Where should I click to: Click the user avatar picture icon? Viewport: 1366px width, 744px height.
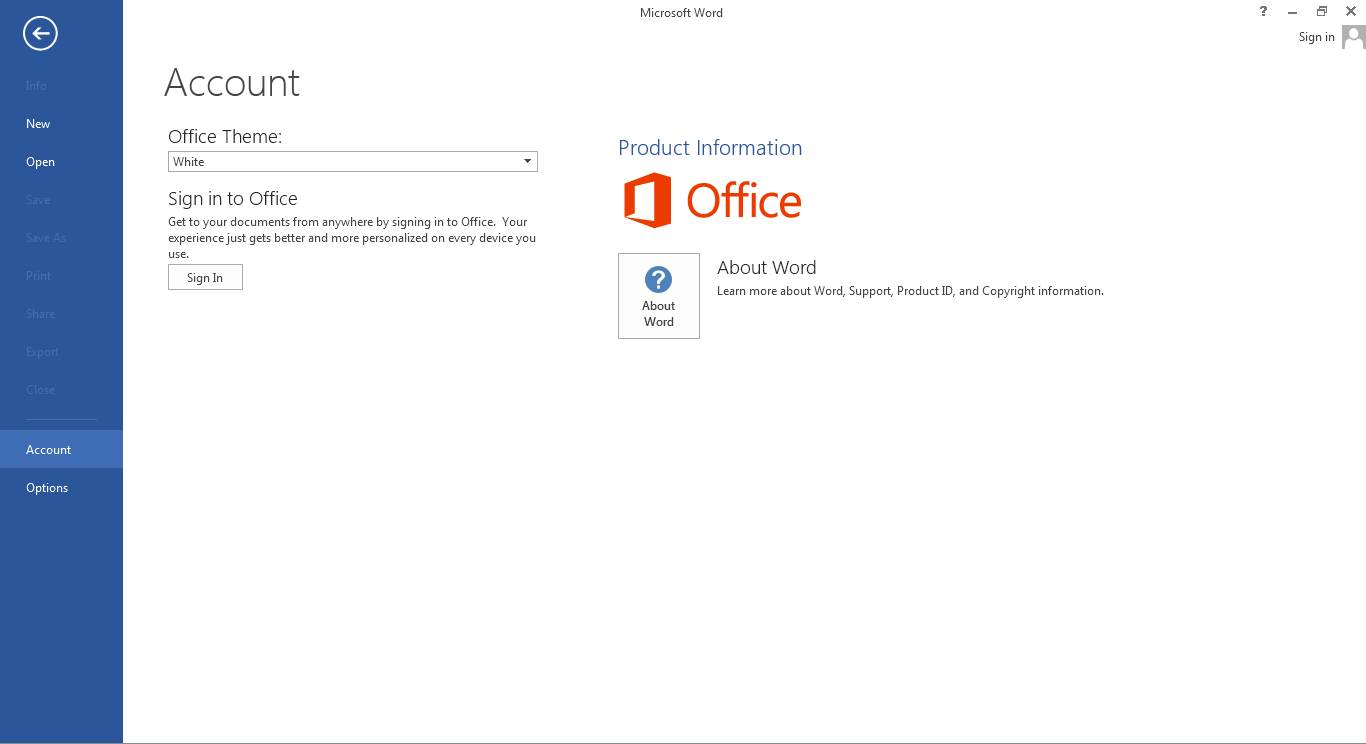(x=1353, y=37)
